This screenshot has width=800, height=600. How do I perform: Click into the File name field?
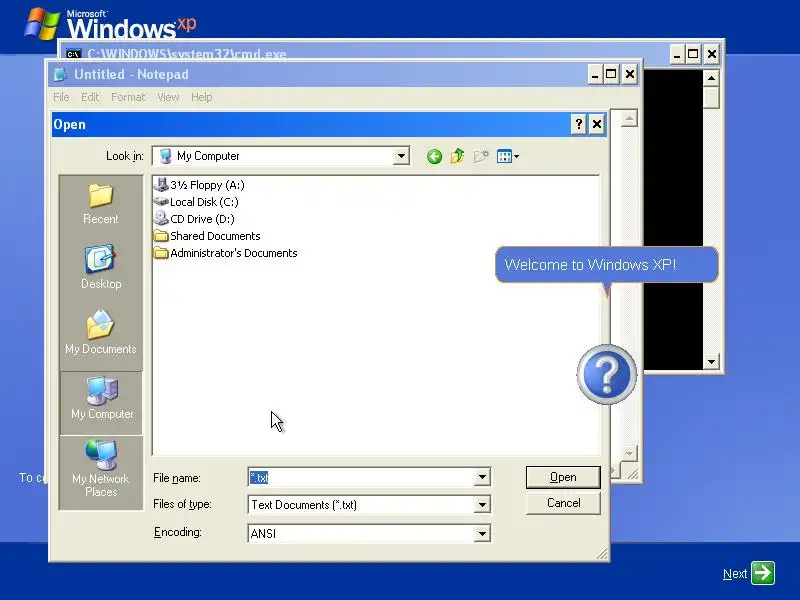[361, 478]
